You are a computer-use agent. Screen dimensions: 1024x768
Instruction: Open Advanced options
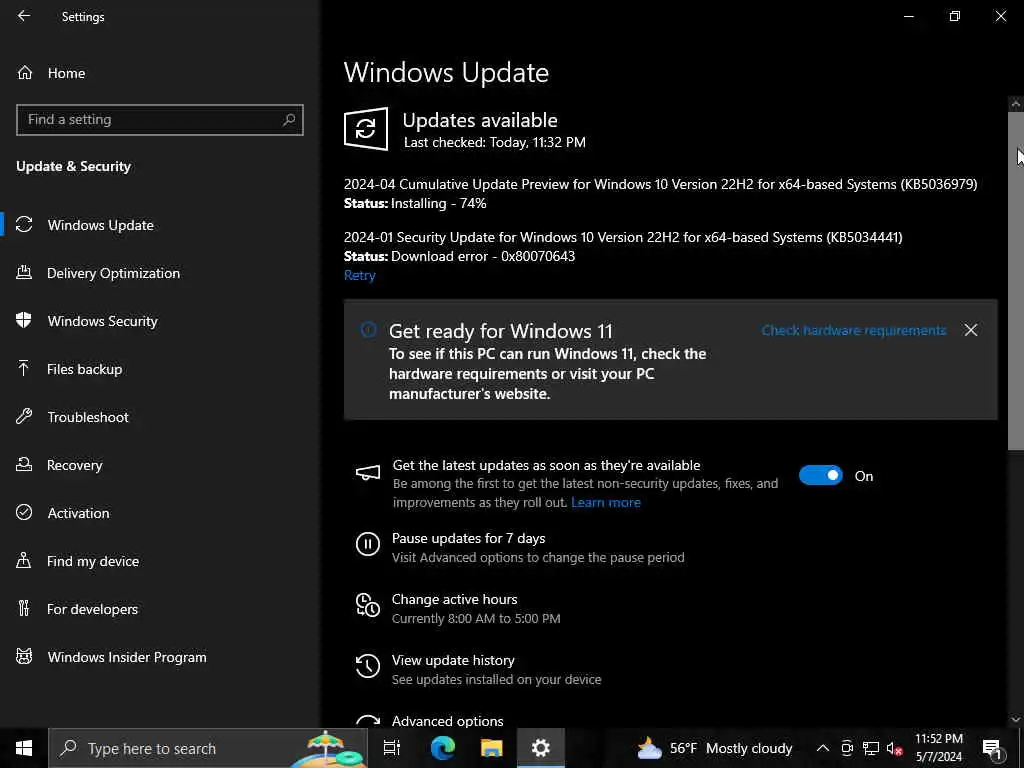click(x=447, y=721)
